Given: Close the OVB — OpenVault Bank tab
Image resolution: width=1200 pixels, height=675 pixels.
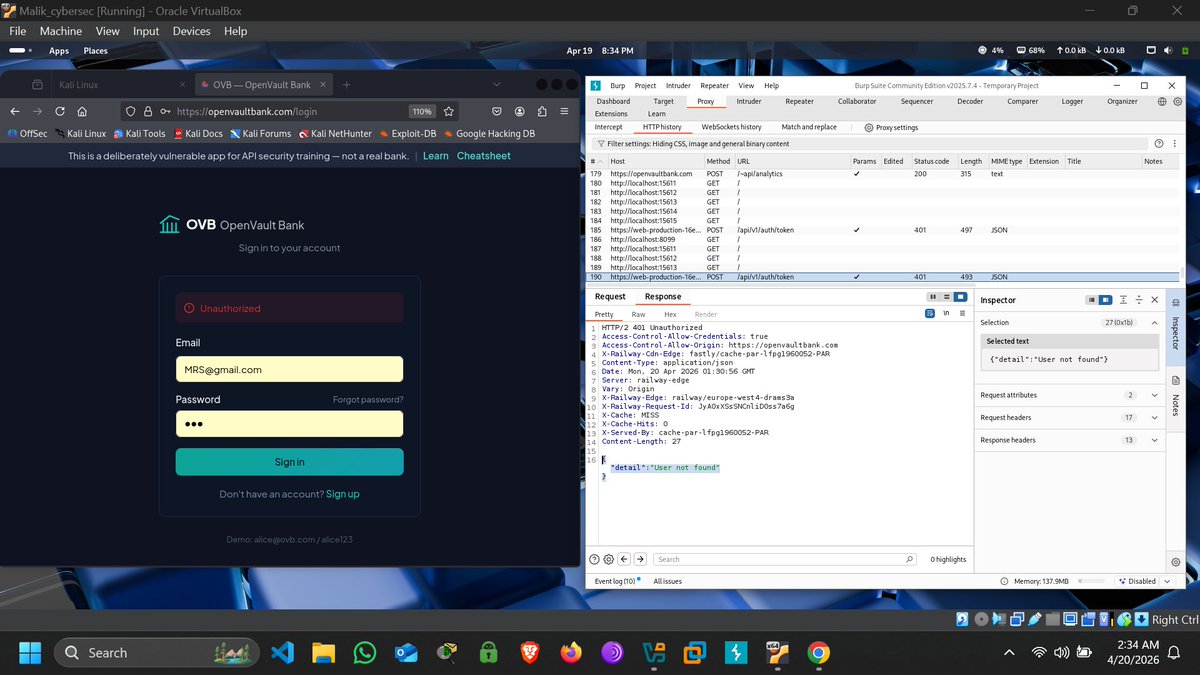Looking at the screenshot, I should point(324,85).
